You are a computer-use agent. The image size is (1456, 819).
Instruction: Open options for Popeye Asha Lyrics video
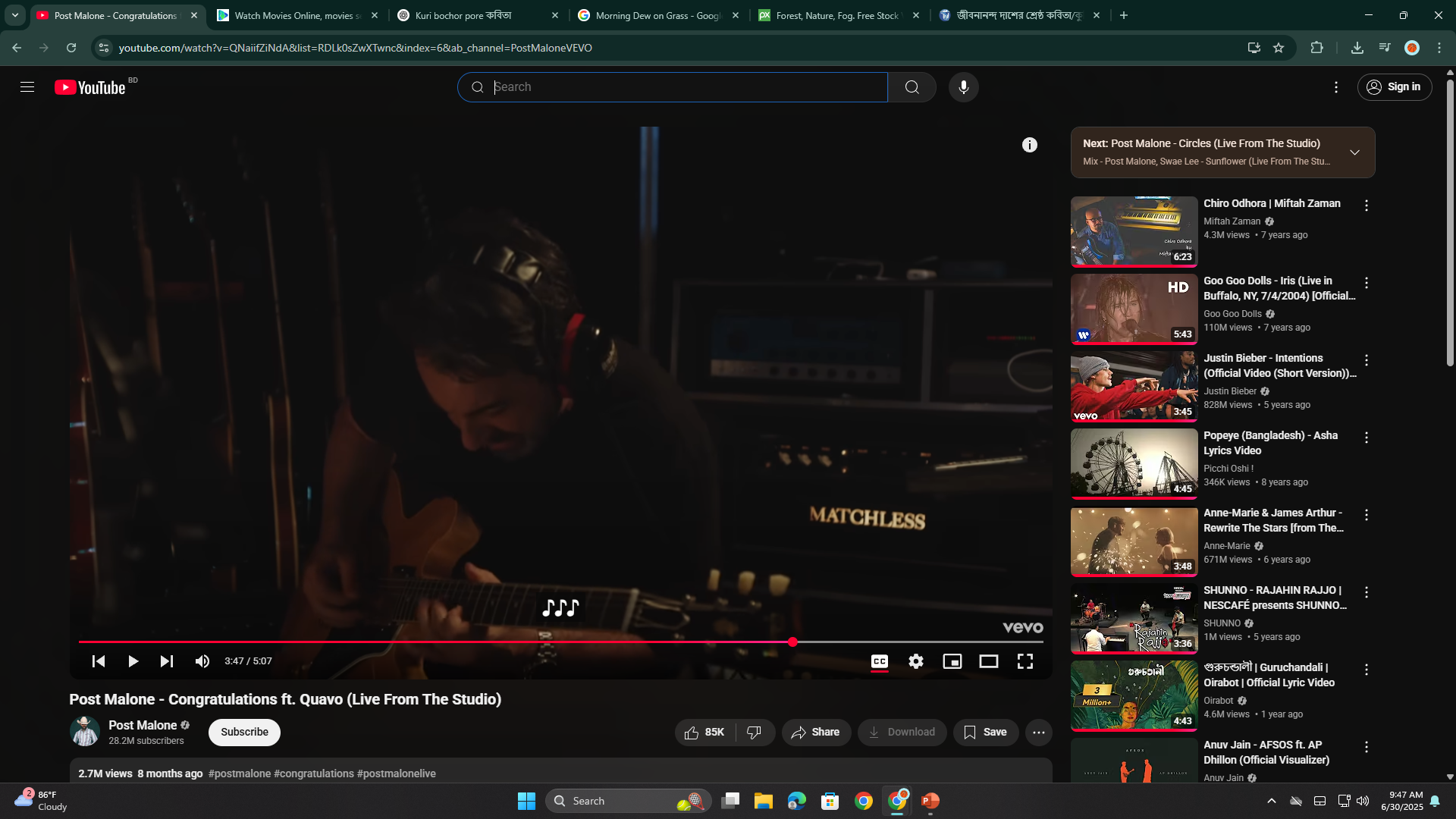[x=1367, y=438]
